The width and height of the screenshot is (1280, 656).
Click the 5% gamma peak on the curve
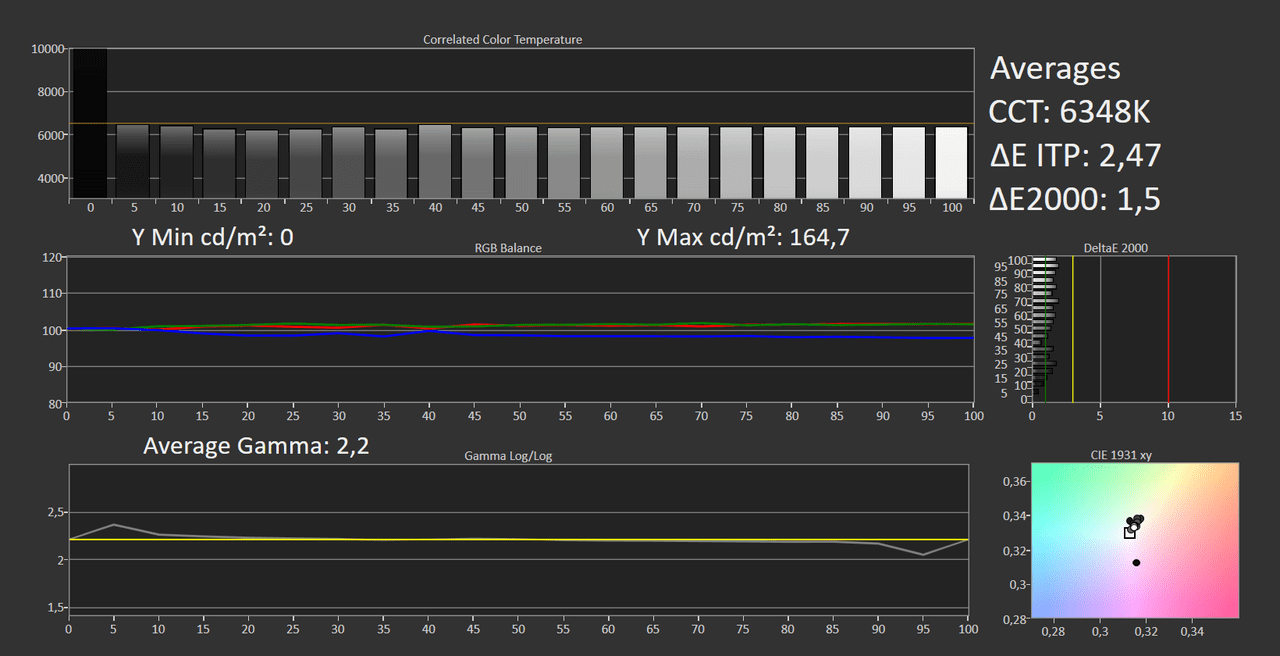(114, 524)
